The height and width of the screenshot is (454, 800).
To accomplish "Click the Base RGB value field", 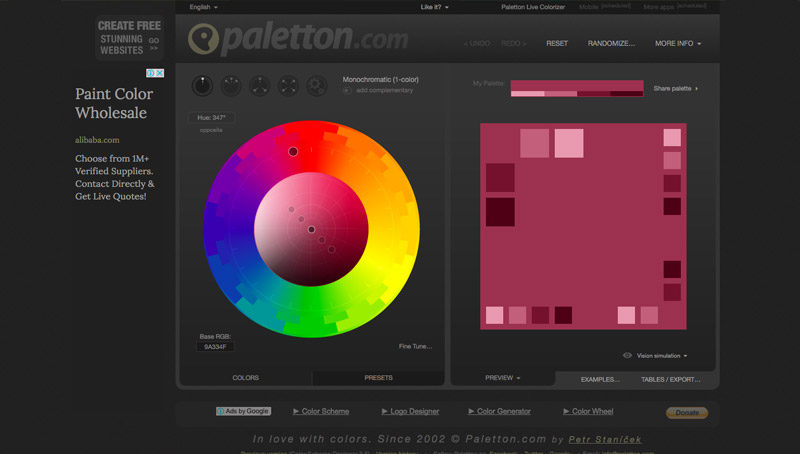I will click(x=216, y=347).
